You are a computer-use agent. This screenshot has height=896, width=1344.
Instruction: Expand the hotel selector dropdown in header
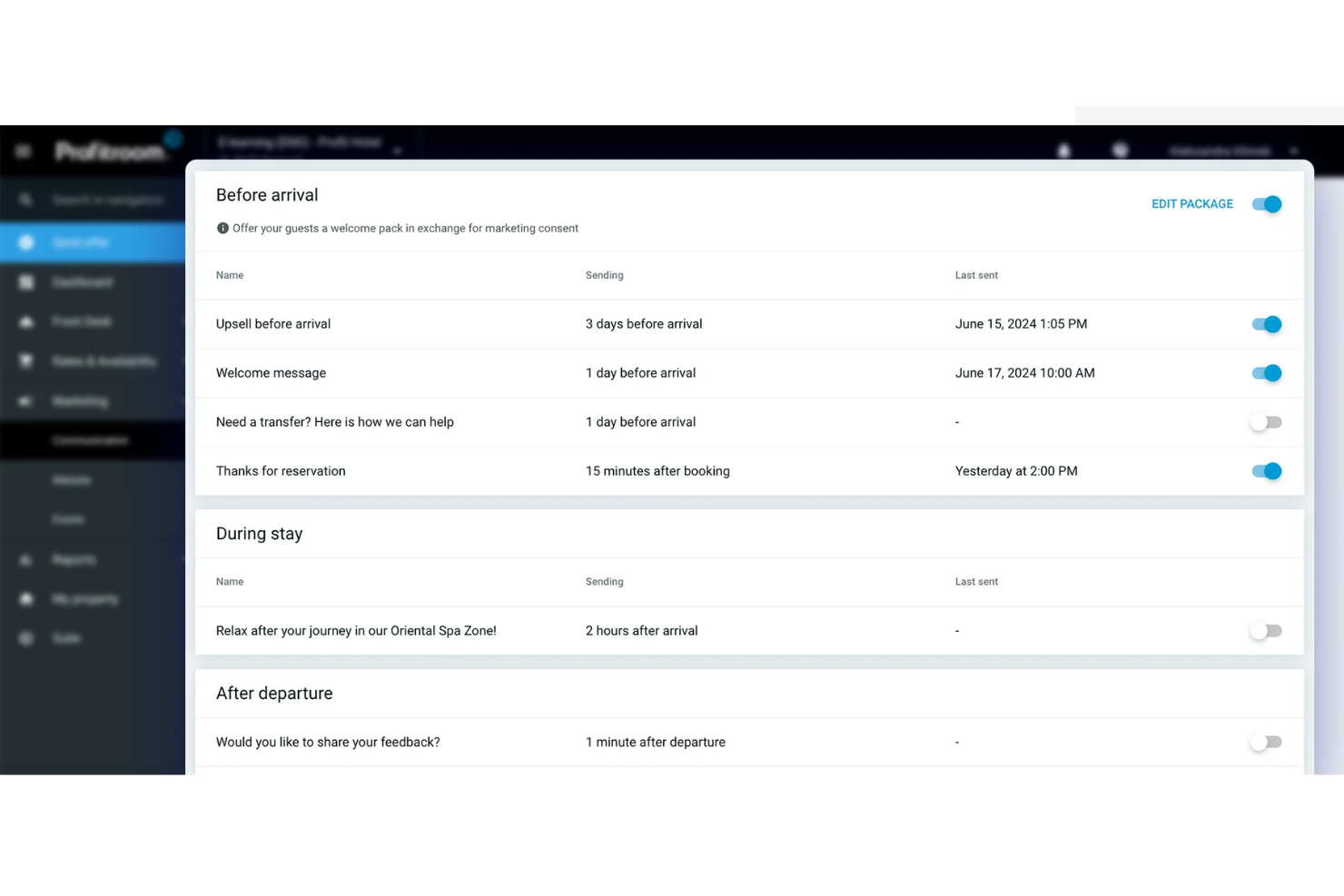[x=398, y=151]
